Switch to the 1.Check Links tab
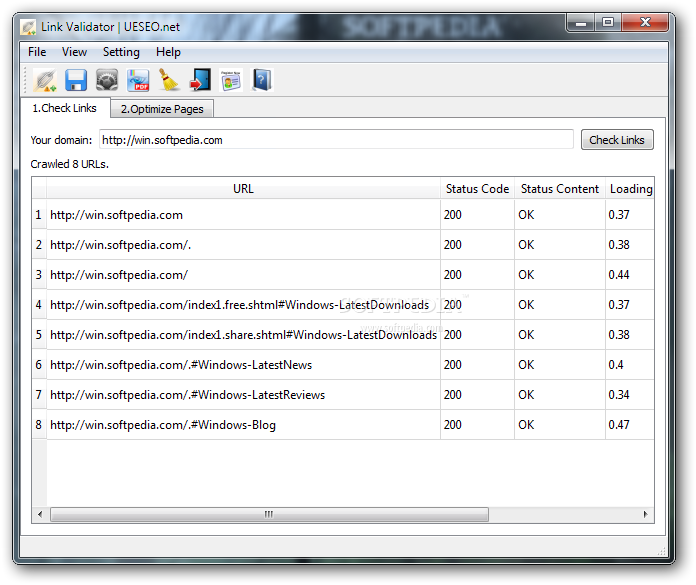Viewport: 696px width, 585px height. click(x=65, y=108)
